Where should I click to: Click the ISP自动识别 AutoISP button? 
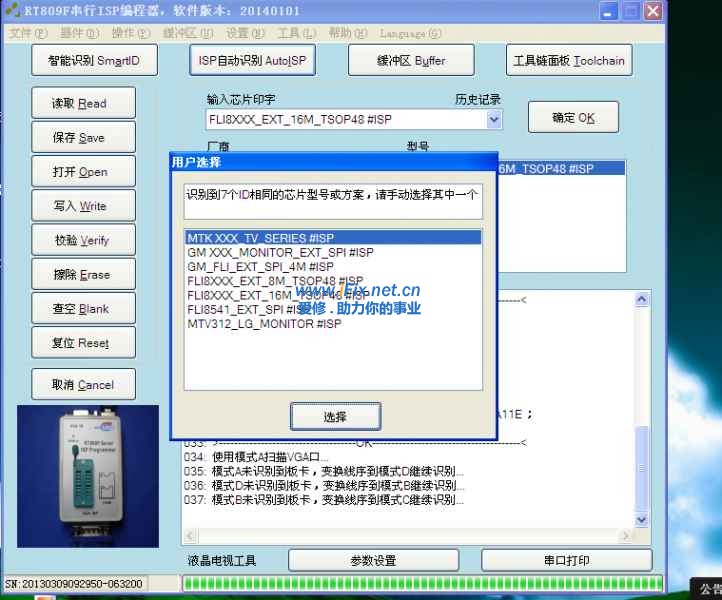pyautogui.click(x=252, y=60)
